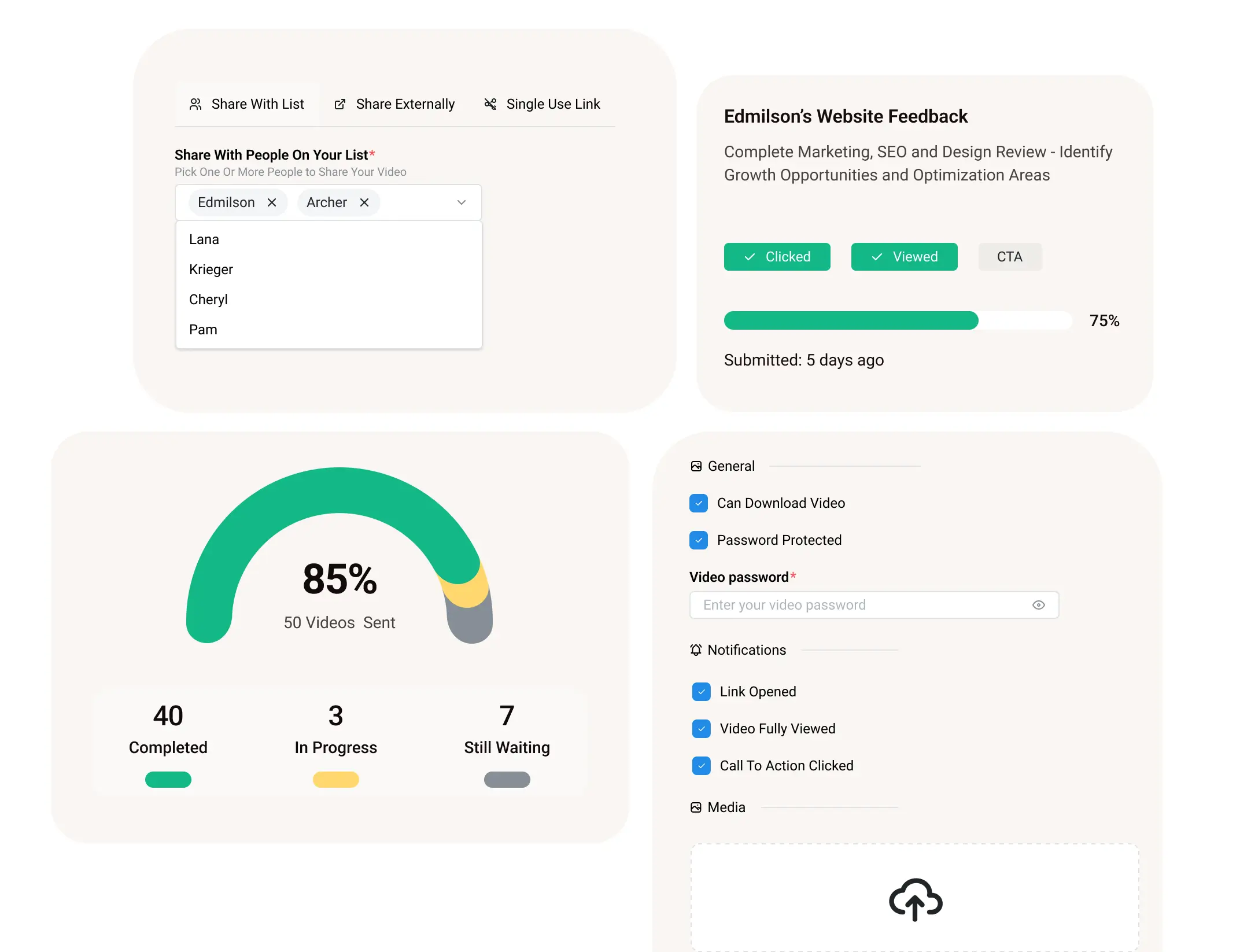This screenshot has height=952, width=1240.
Task: Click the cloud upload icon
Action: [x=916, y=899]
